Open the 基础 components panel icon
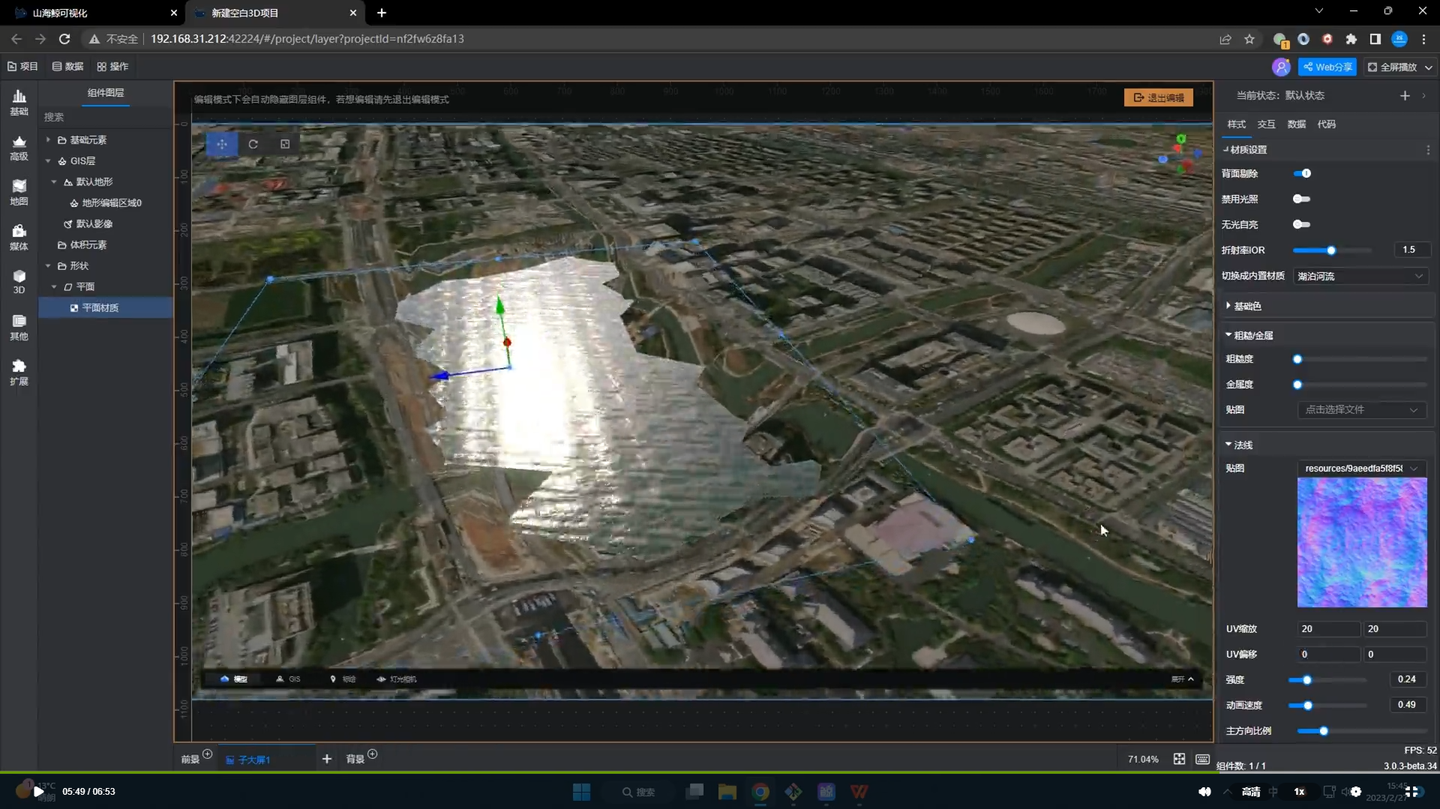Screen dimensions: 1440x809 19,102
